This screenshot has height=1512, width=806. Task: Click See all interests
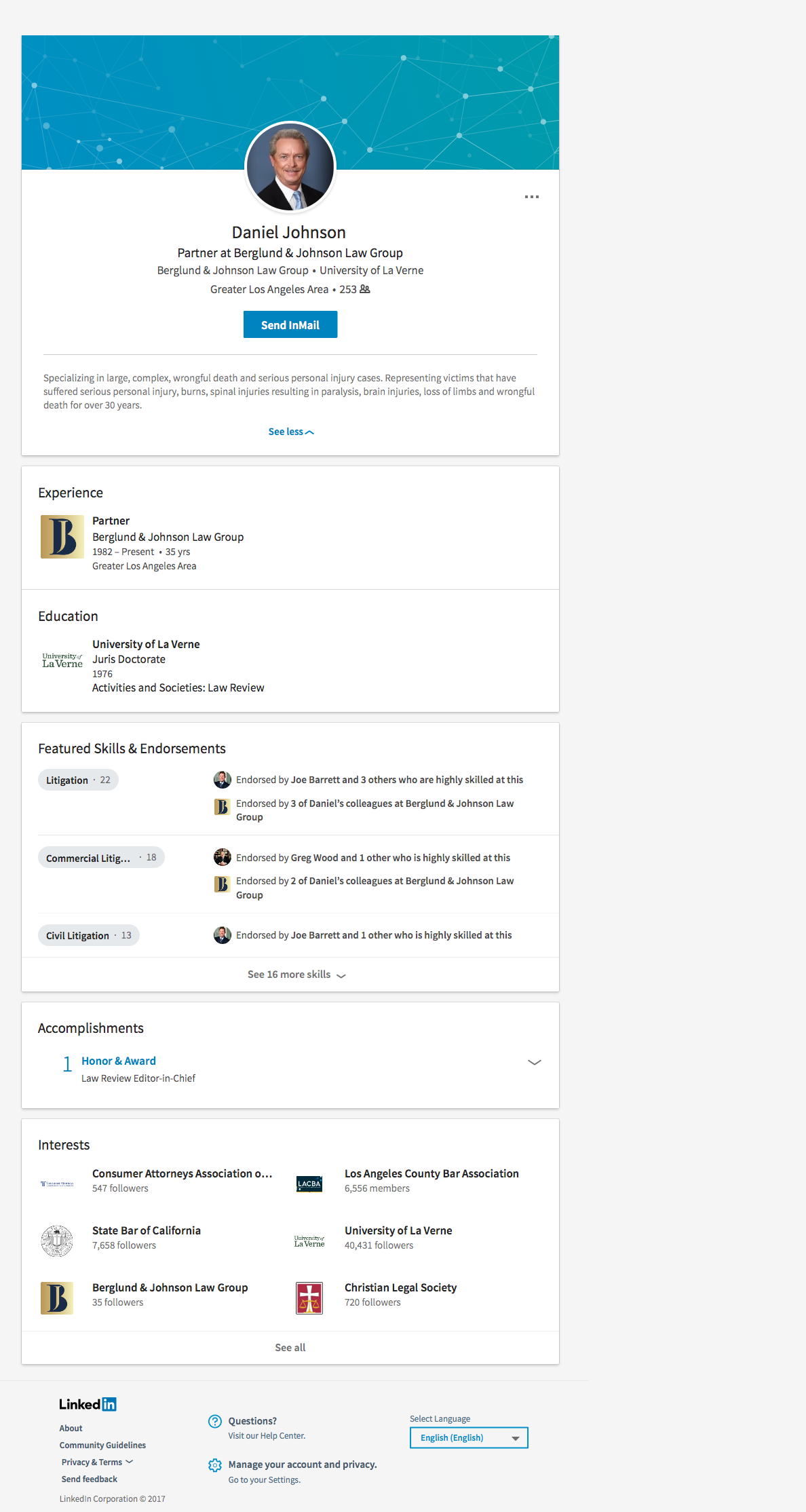coord(290,1348)
